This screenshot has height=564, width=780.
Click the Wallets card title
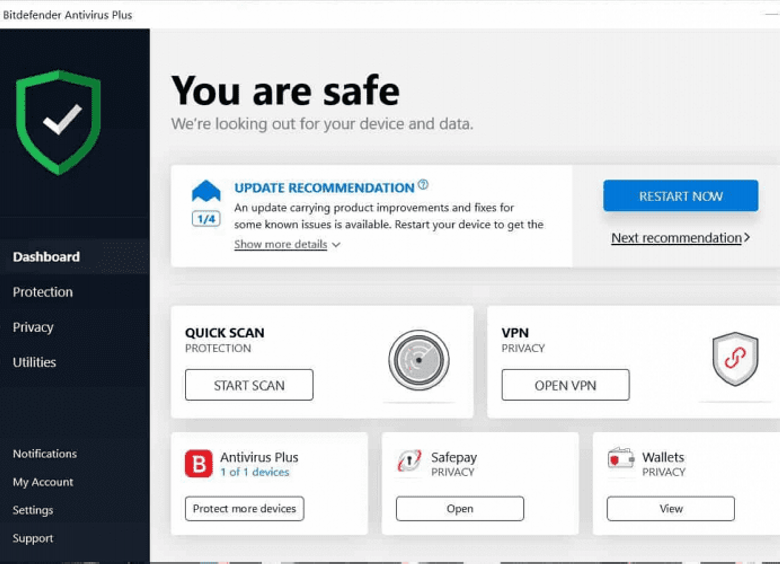pyautogui.click(x=663, y=457)
